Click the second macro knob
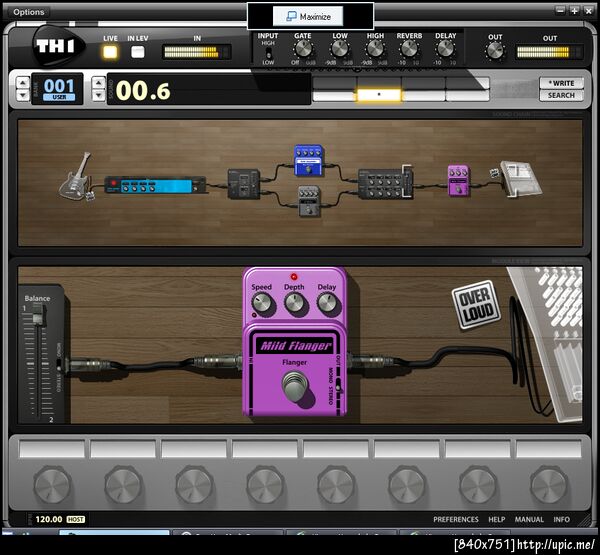This screenshot has width=600, height=555. tap(123, 485)
